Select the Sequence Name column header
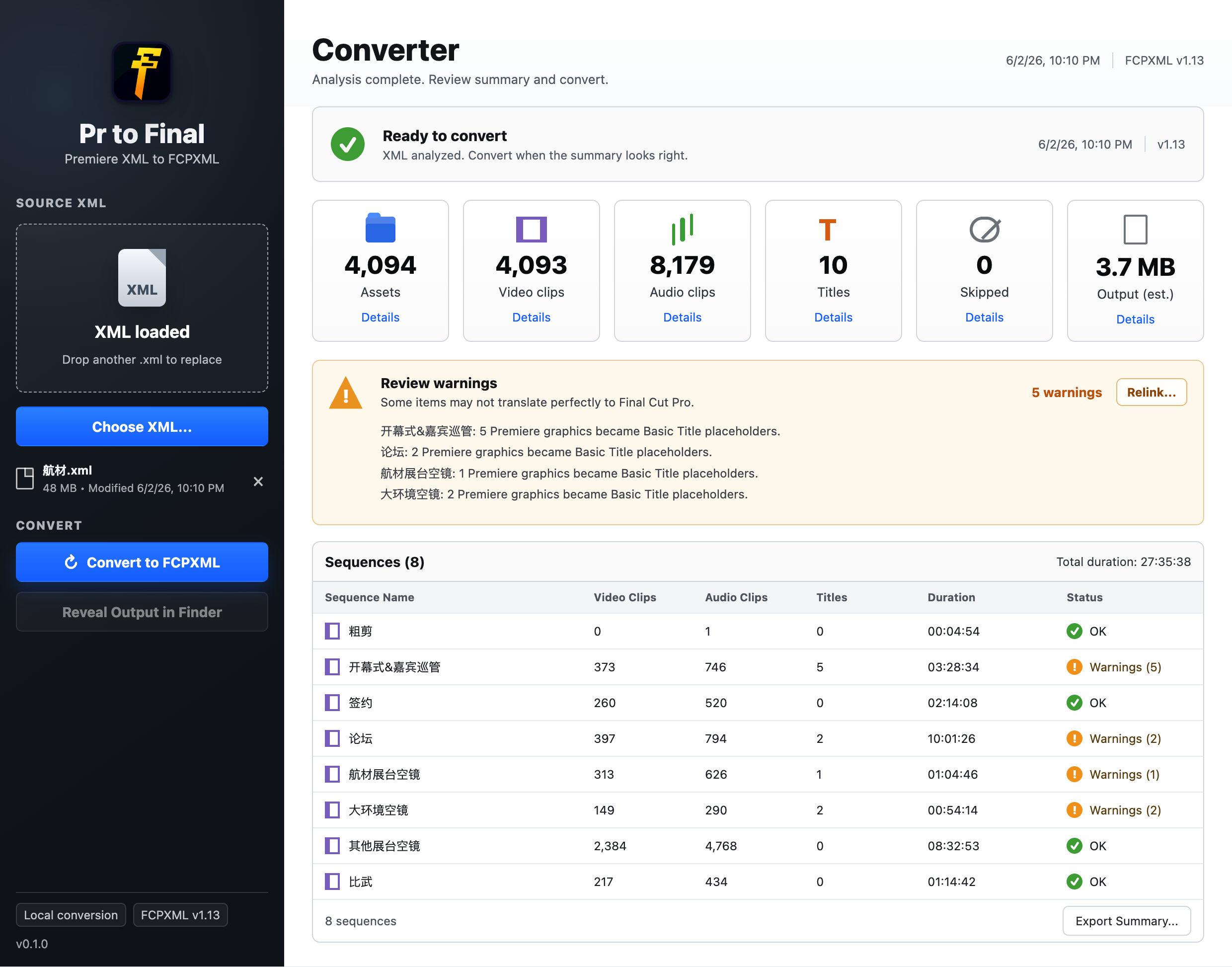 click(370, 597)
